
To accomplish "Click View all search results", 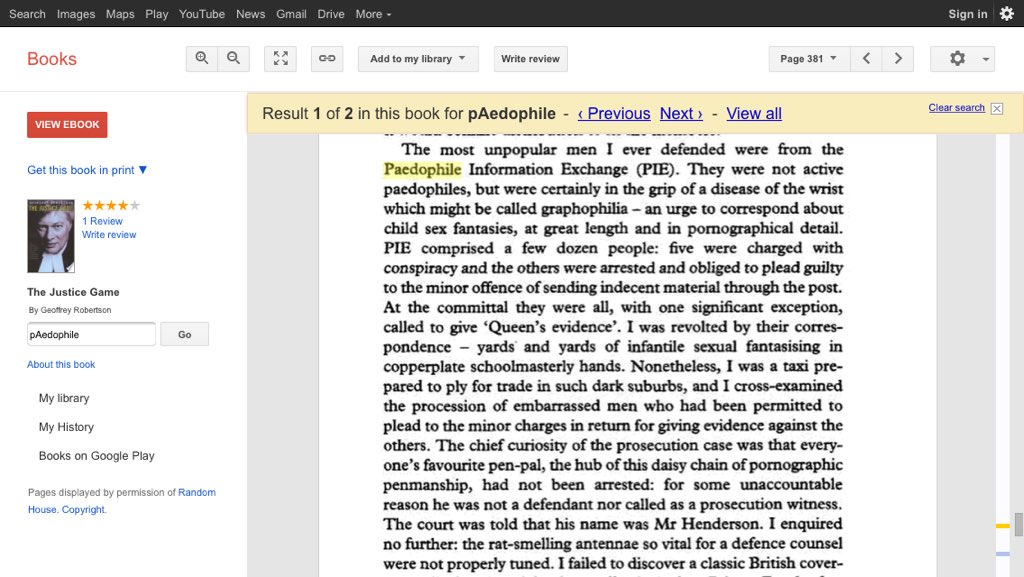I will coord(754,114).
